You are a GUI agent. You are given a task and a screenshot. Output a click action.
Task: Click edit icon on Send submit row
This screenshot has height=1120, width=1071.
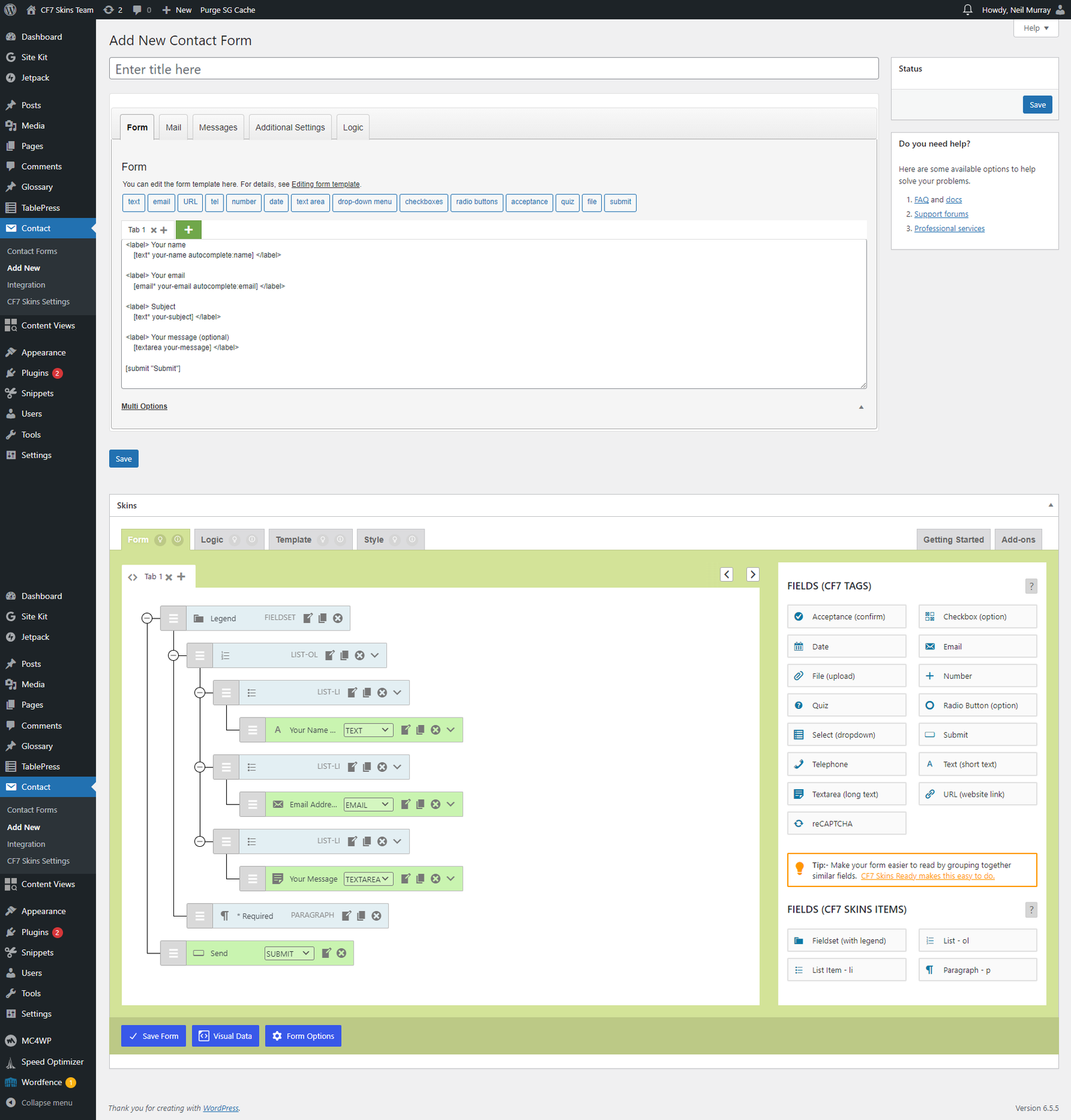(327, 953)
